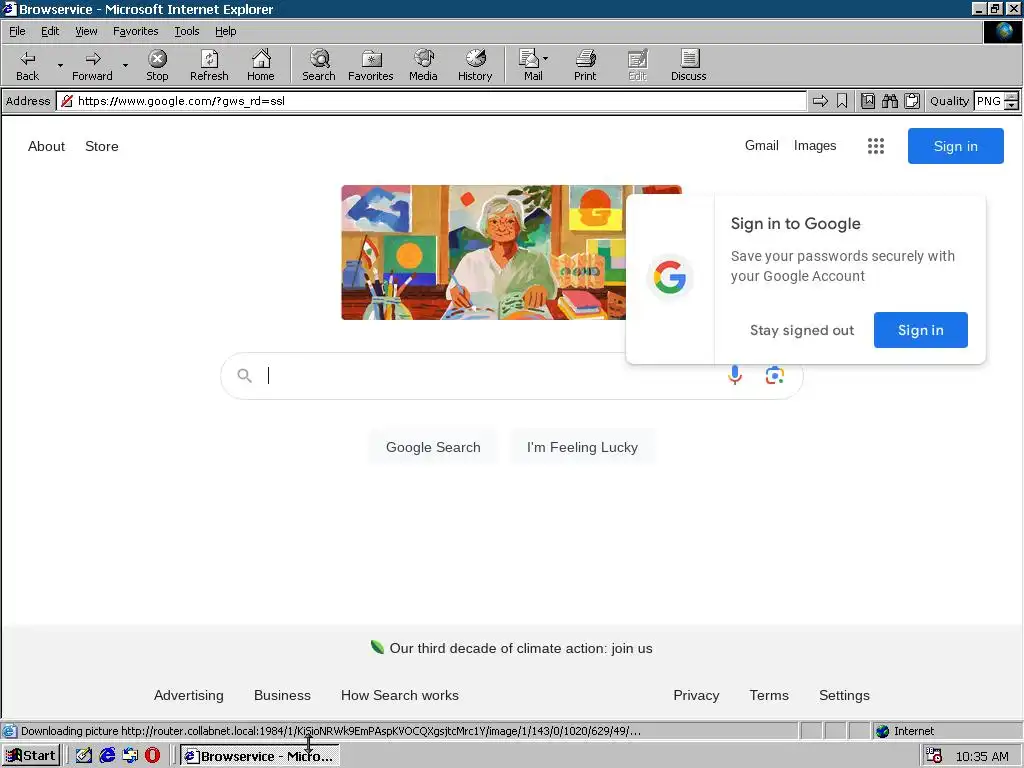Open the Google apps grid icon
The height and width of the screenshot is (768, 1024).
(x=876, y=146)
